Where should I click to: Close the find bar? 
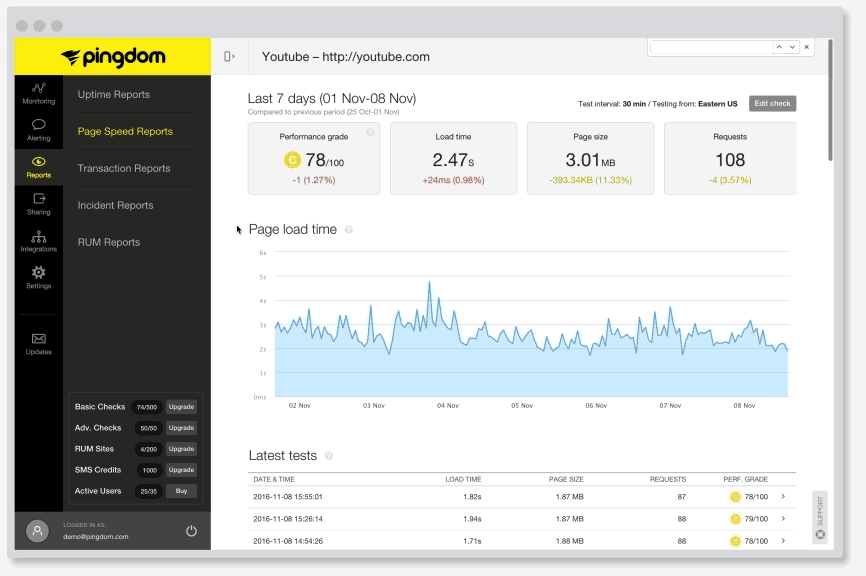point(806,47)
